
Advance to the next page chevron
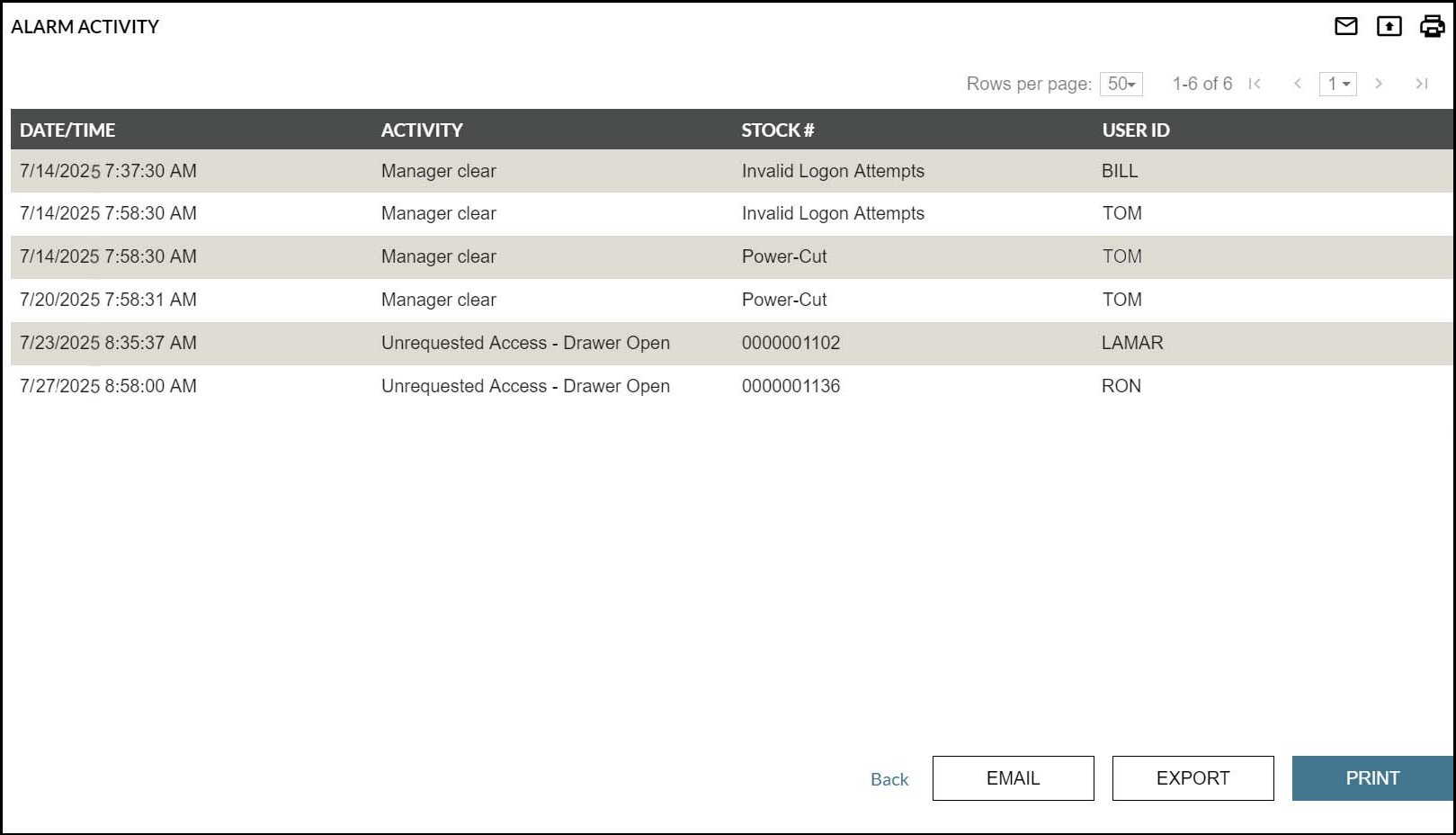[1379, 84]
